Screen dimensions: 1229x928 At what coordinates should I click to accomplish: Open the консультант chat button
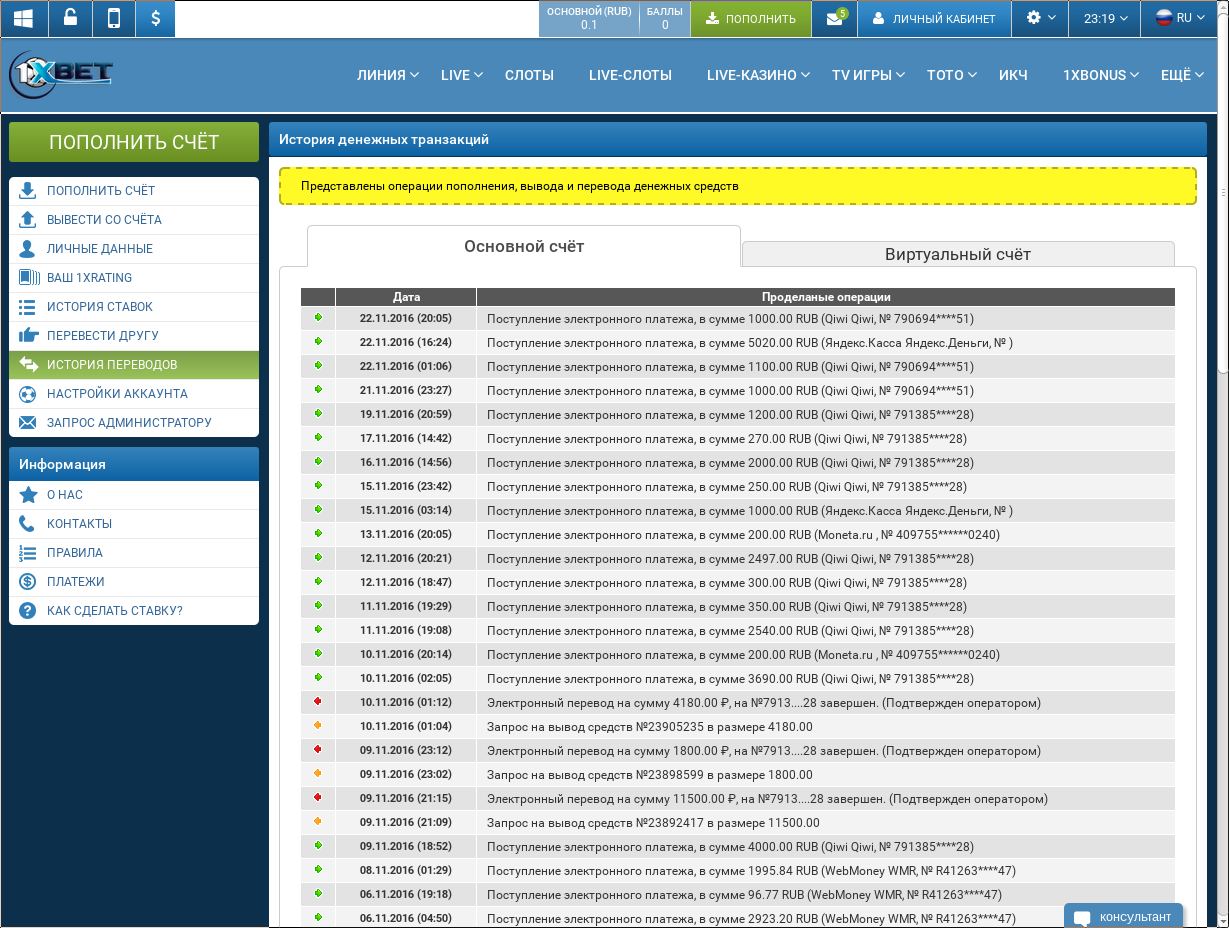tap(1123, 916)
